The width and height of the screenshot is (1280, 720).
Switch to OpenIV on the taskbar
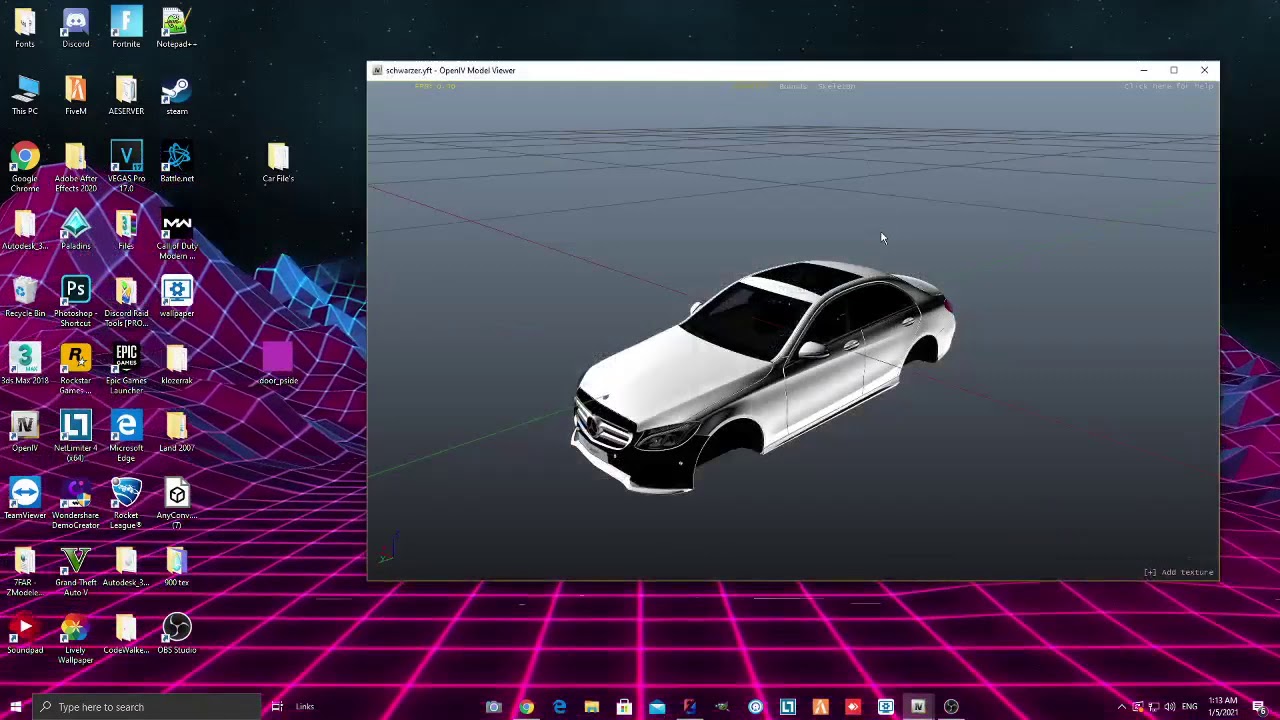click(x=918, y=707)
